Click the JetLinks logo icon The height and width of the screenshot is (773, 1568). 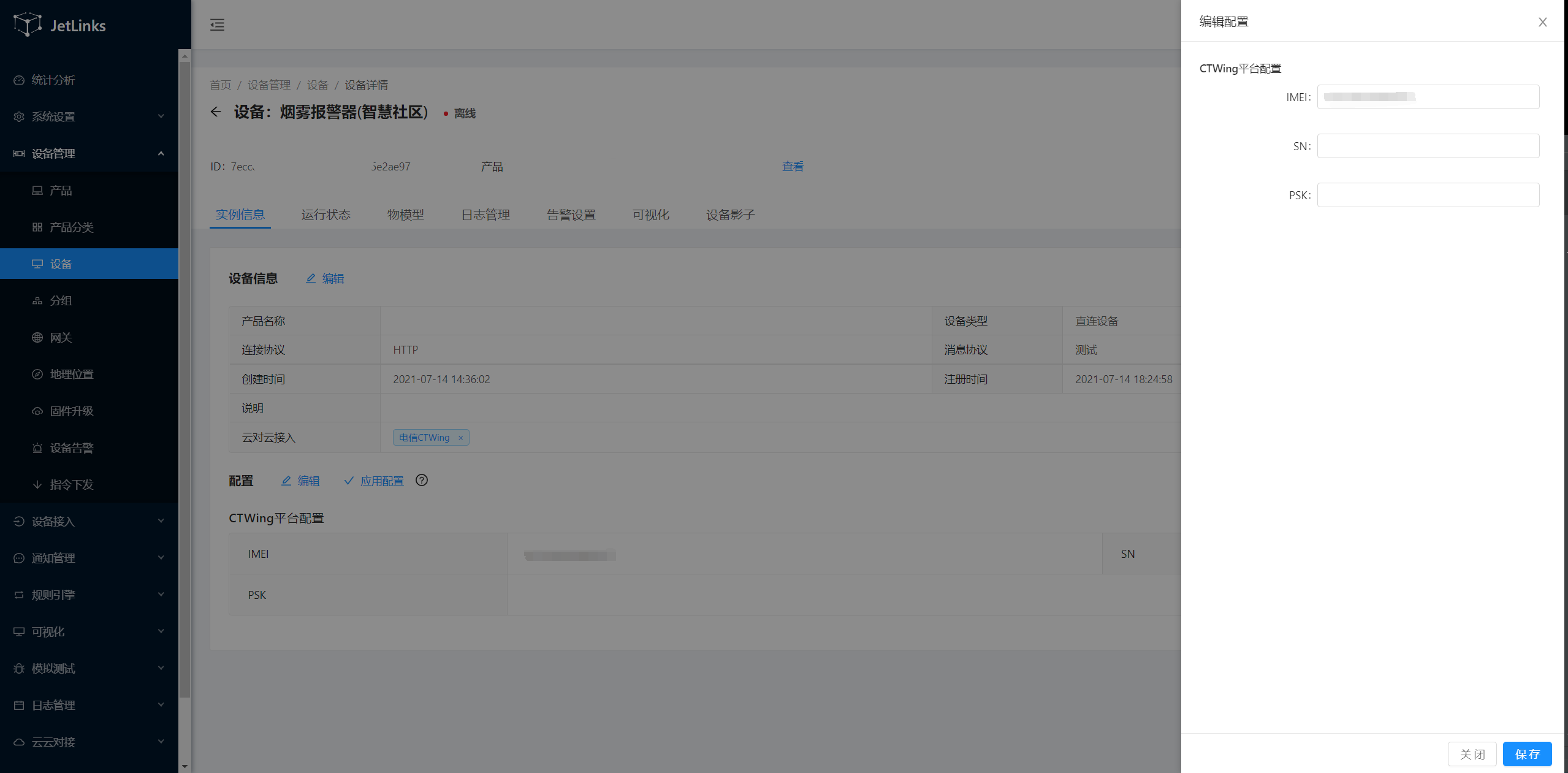point(27,25)
